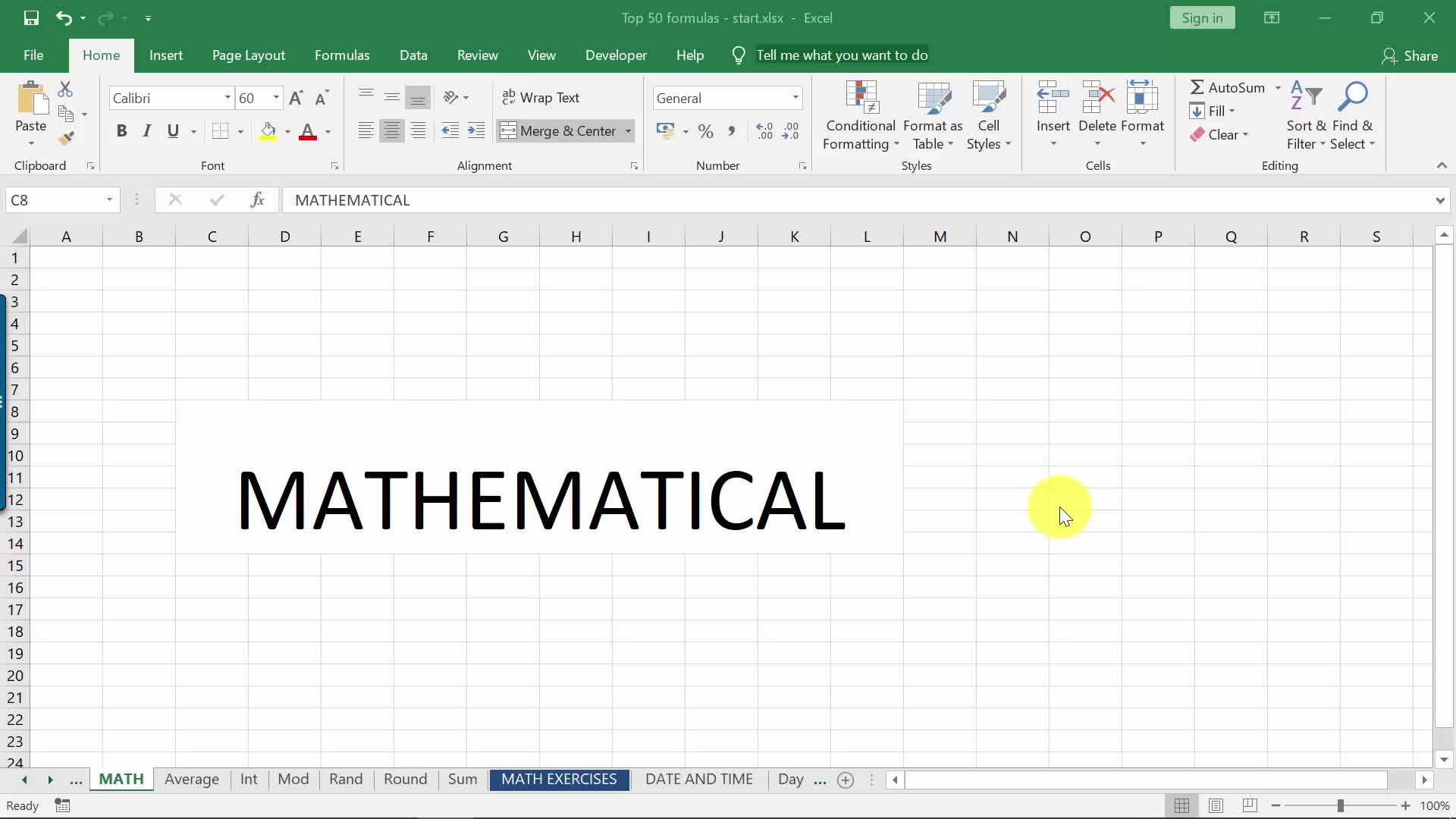
Task: Click the Name Box showing C8
Action: pyautogui.click(x=53, y=200)
